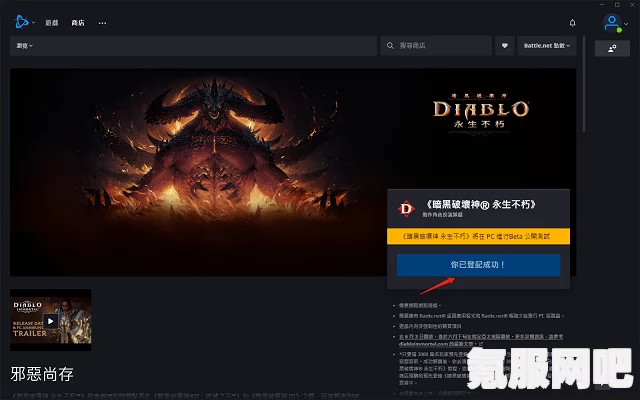Expand the chevron next to Battle.net logo
The height and width of the screenshot is (400, 640).
[34, 23]
